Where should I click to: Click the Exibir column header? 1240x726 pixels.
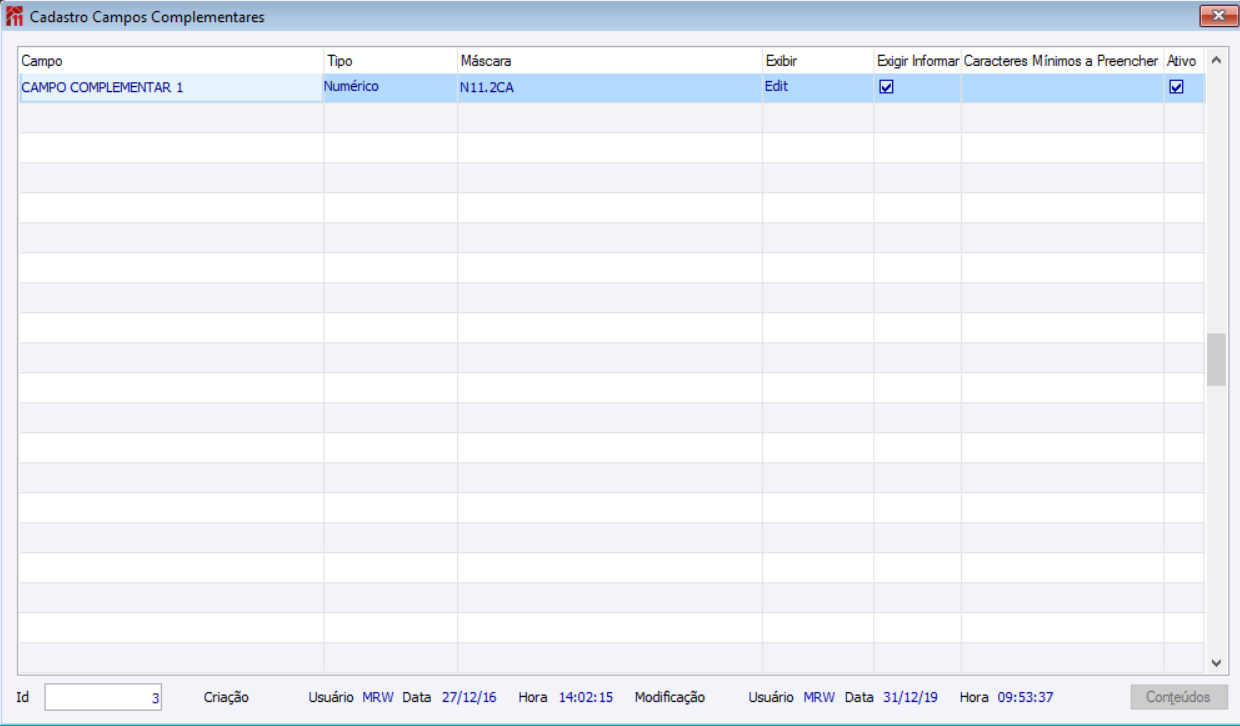pyautogui.click(x=818, y=61)
